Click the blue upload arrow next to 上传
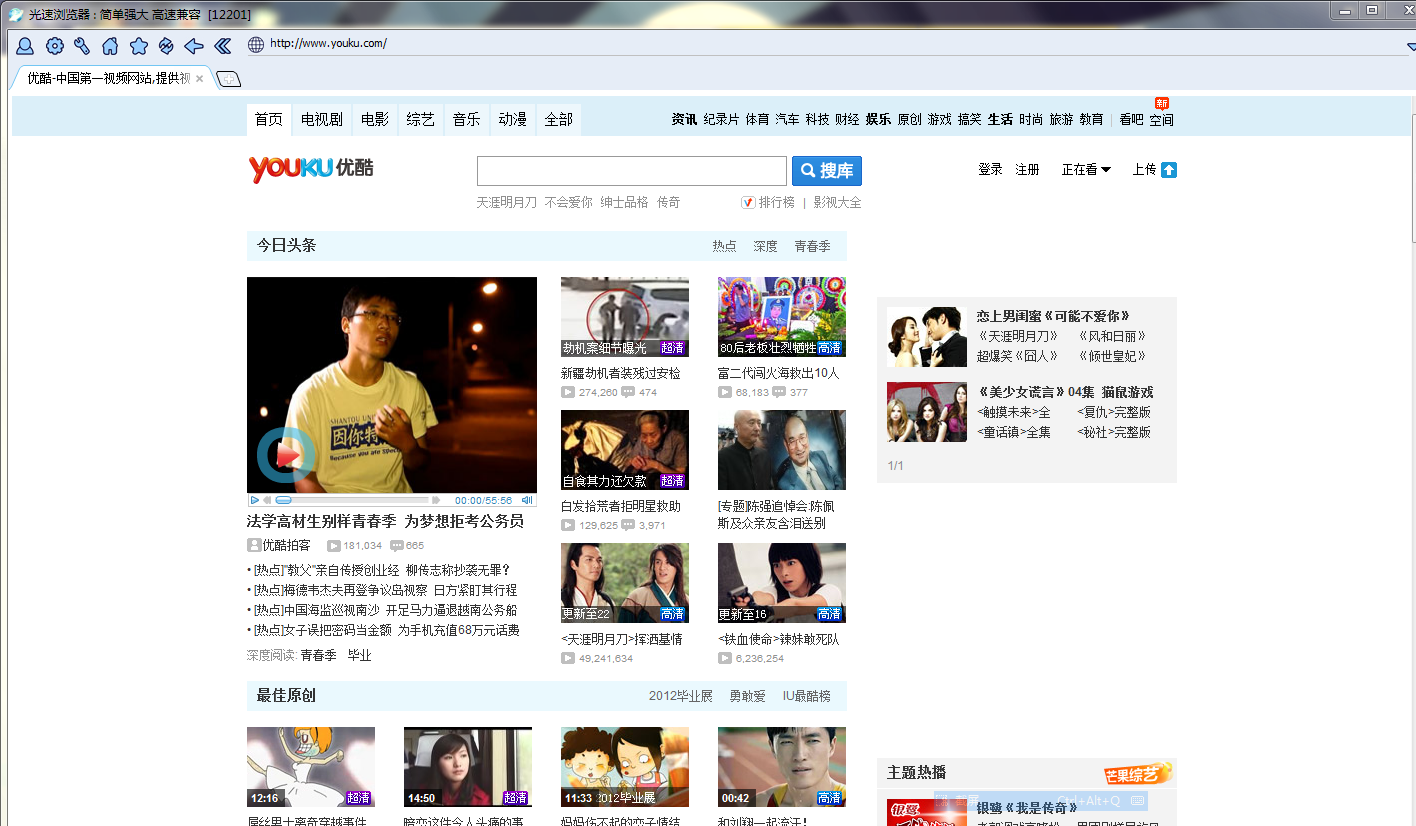 pos(1170,169)
